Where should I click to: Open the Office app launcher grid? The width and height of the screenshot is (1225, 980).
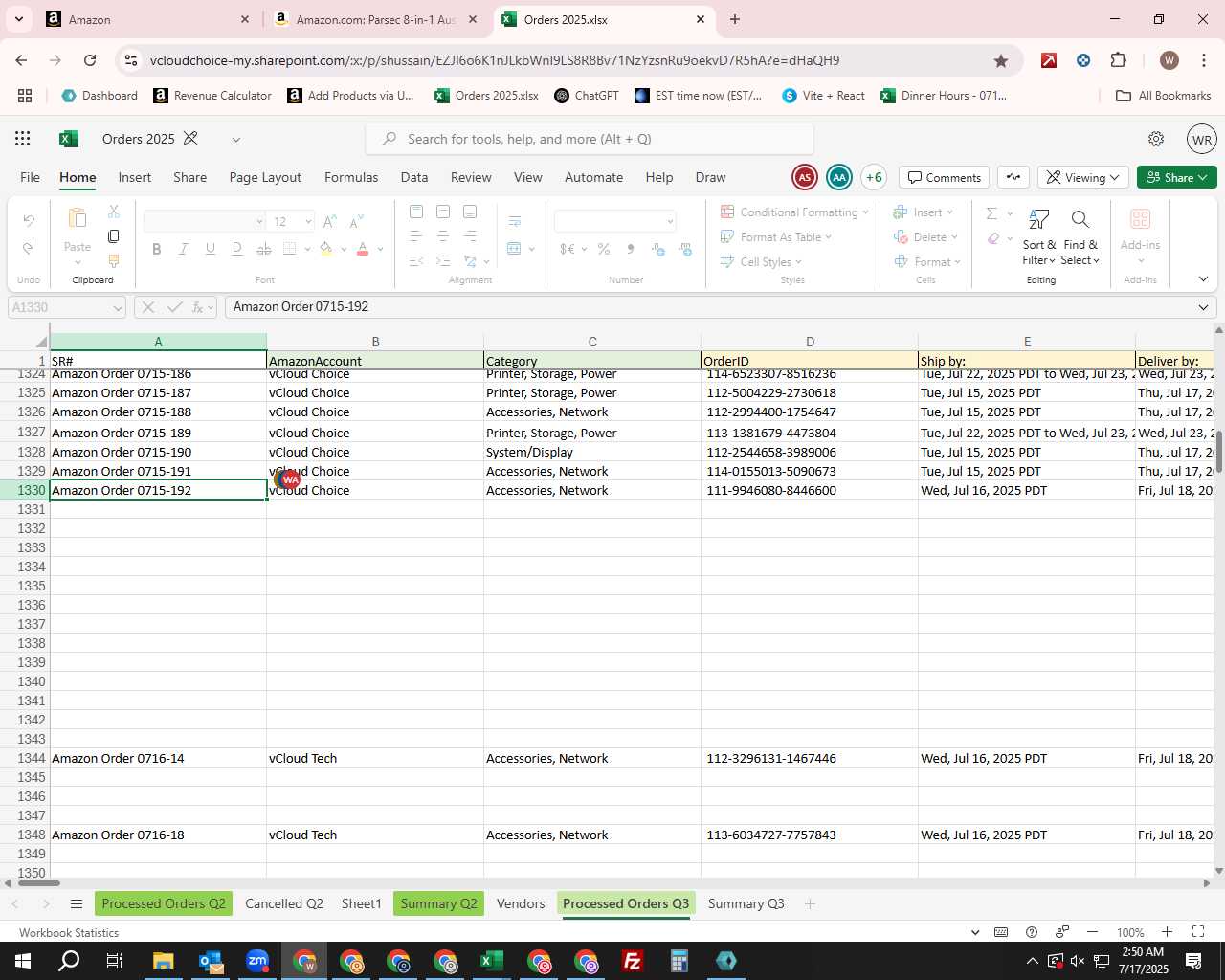click(x=23, y=139)
